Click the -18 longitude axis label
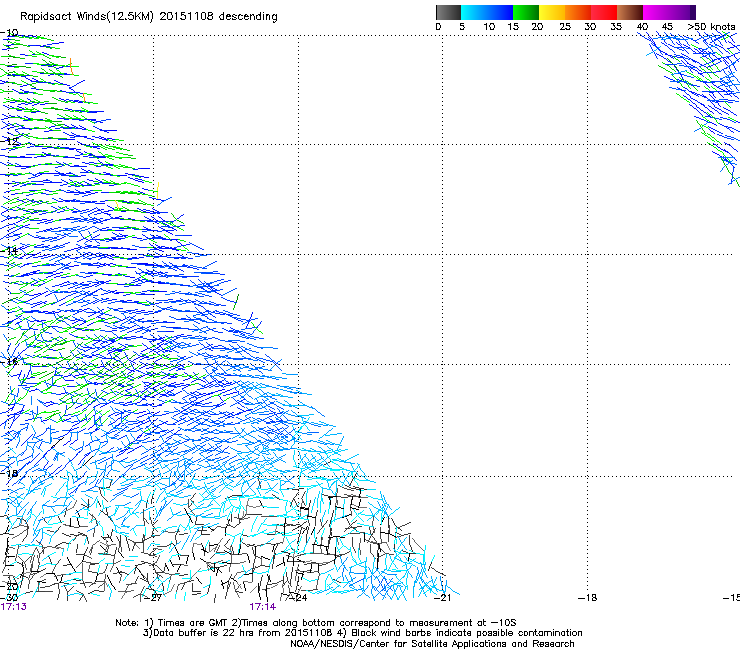This screenshot has width=740, height=650. point(587,598)
